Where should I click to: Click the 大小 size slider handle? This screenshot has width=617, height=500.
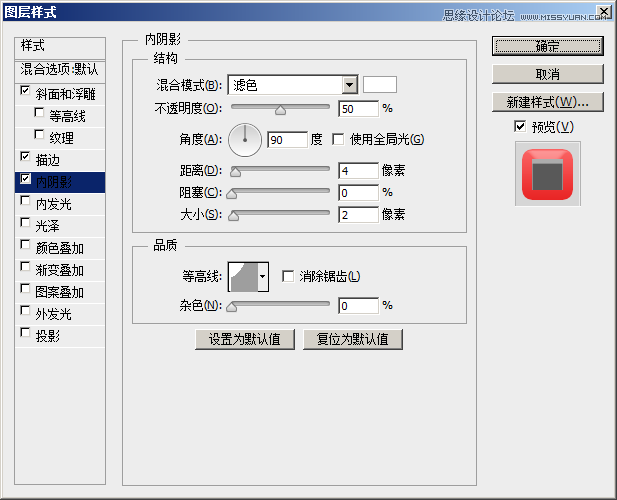click(x=233, y=216)
